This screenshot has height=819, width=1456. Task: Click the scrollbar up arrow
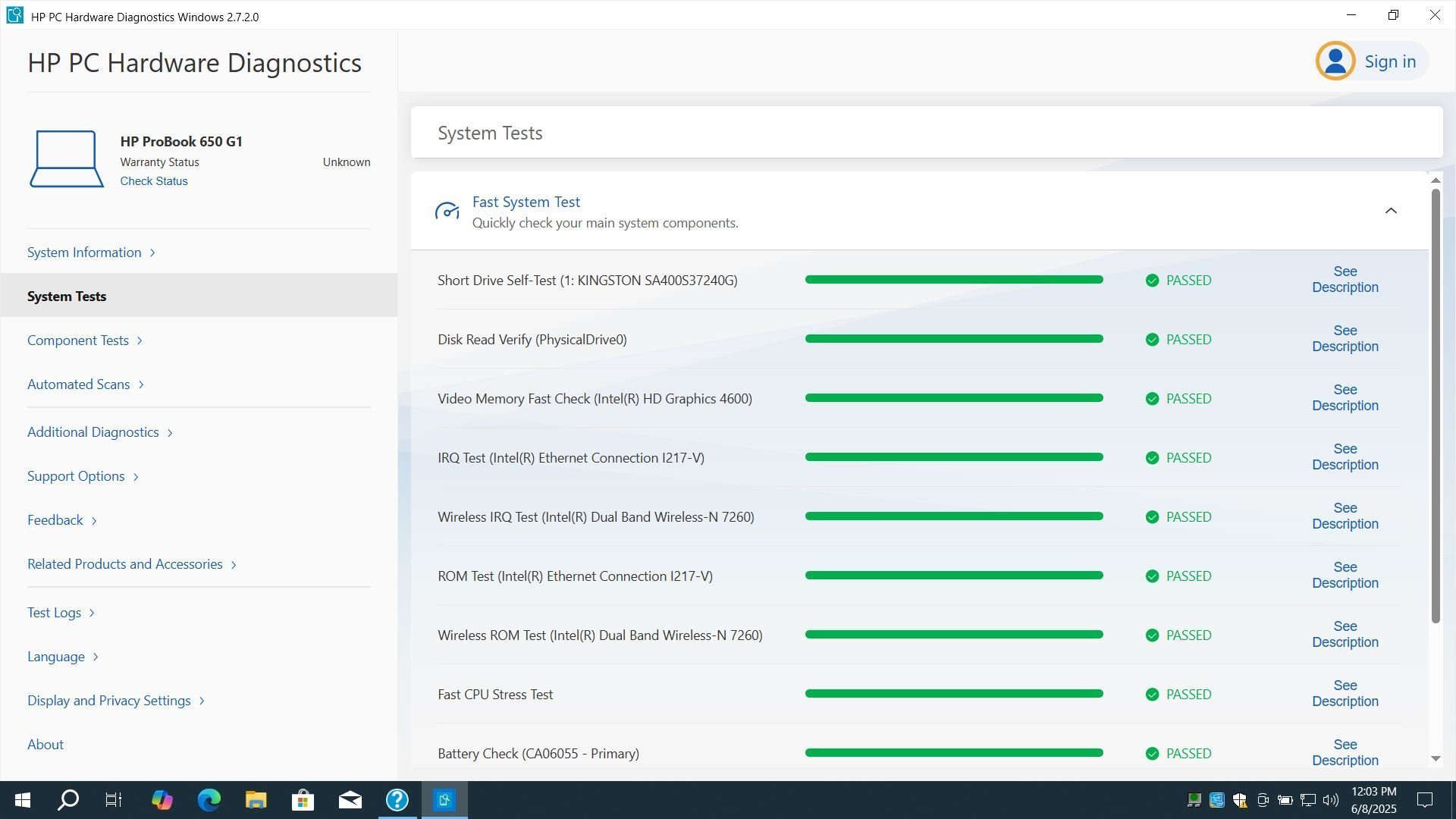pyautogui.click(x=1436, y=180)
